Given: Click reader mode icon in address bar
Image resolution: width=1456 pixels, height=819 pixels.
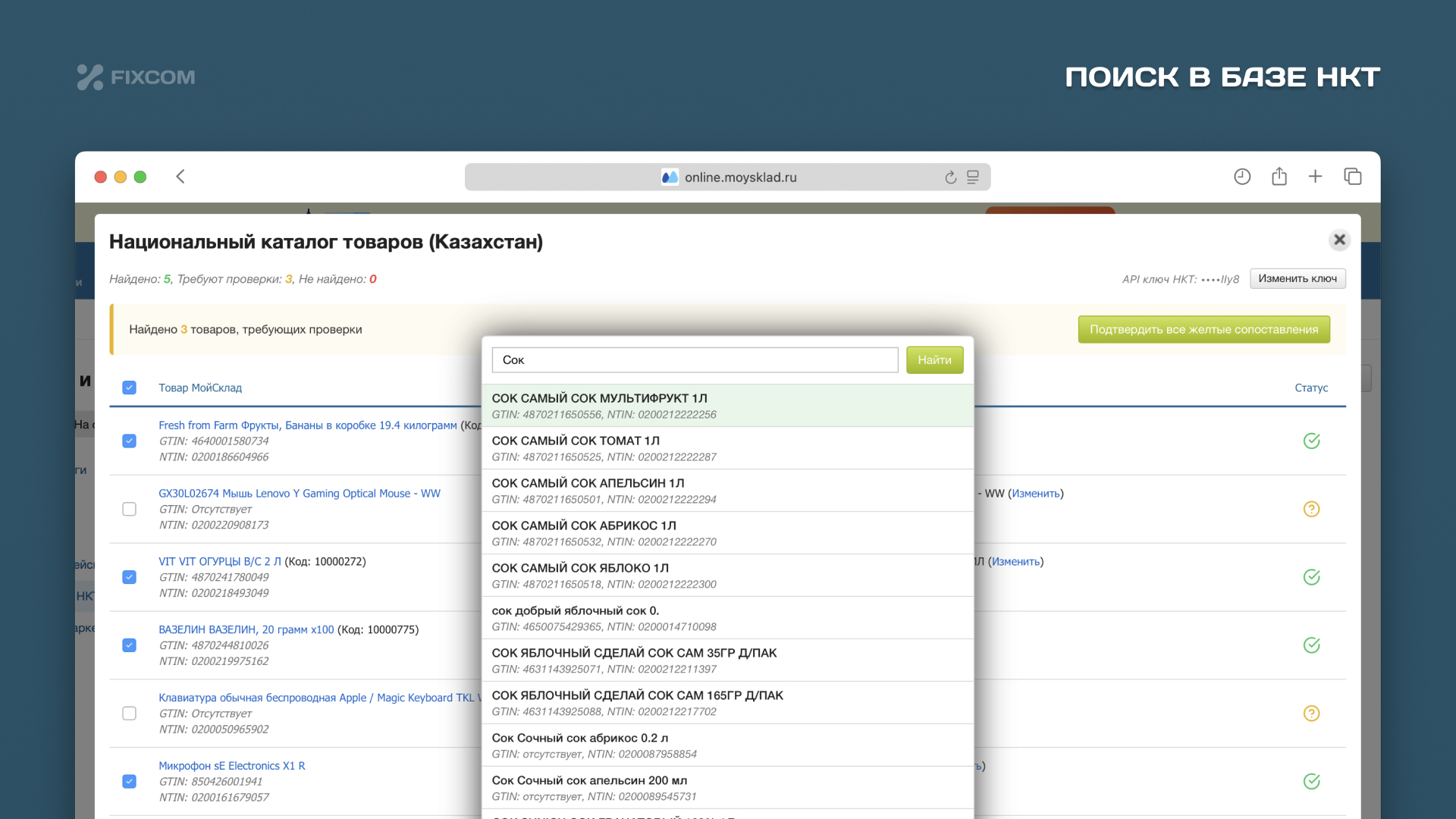Looking at the screenshot, I should tap(973, 177).
